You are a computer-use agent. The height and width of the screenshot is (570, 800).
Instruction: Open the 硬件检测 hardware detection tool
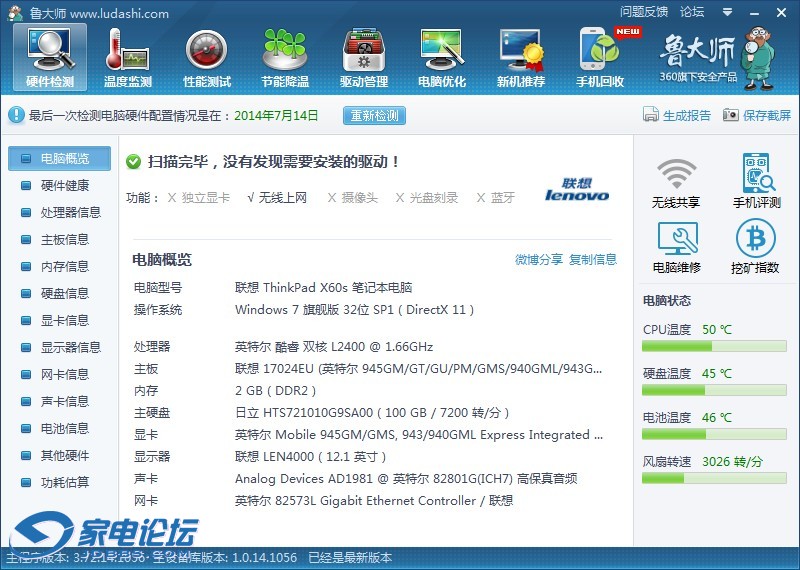point(50,57)
